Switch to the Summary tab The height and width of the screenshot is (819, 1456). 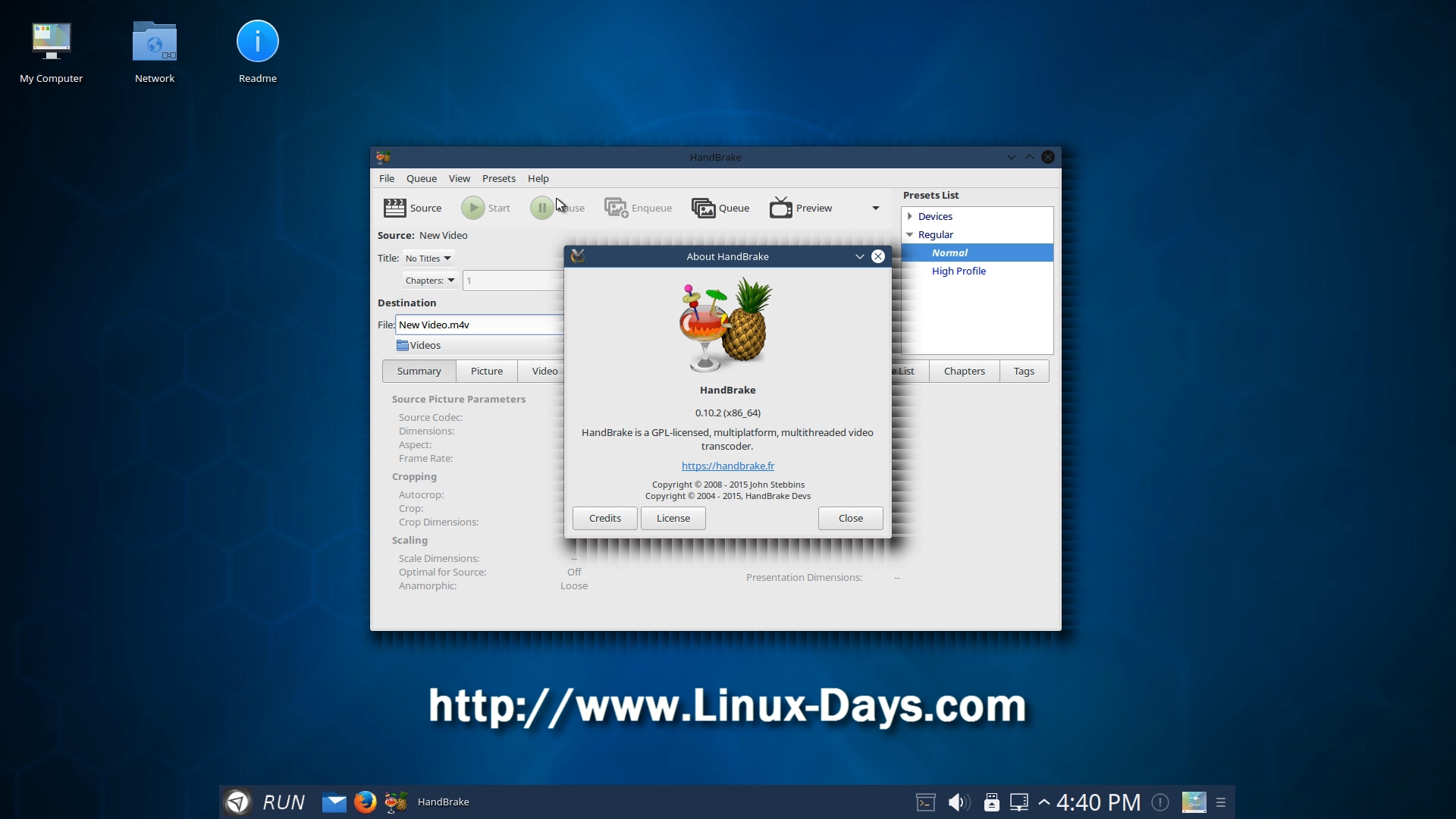coord(419,371)
